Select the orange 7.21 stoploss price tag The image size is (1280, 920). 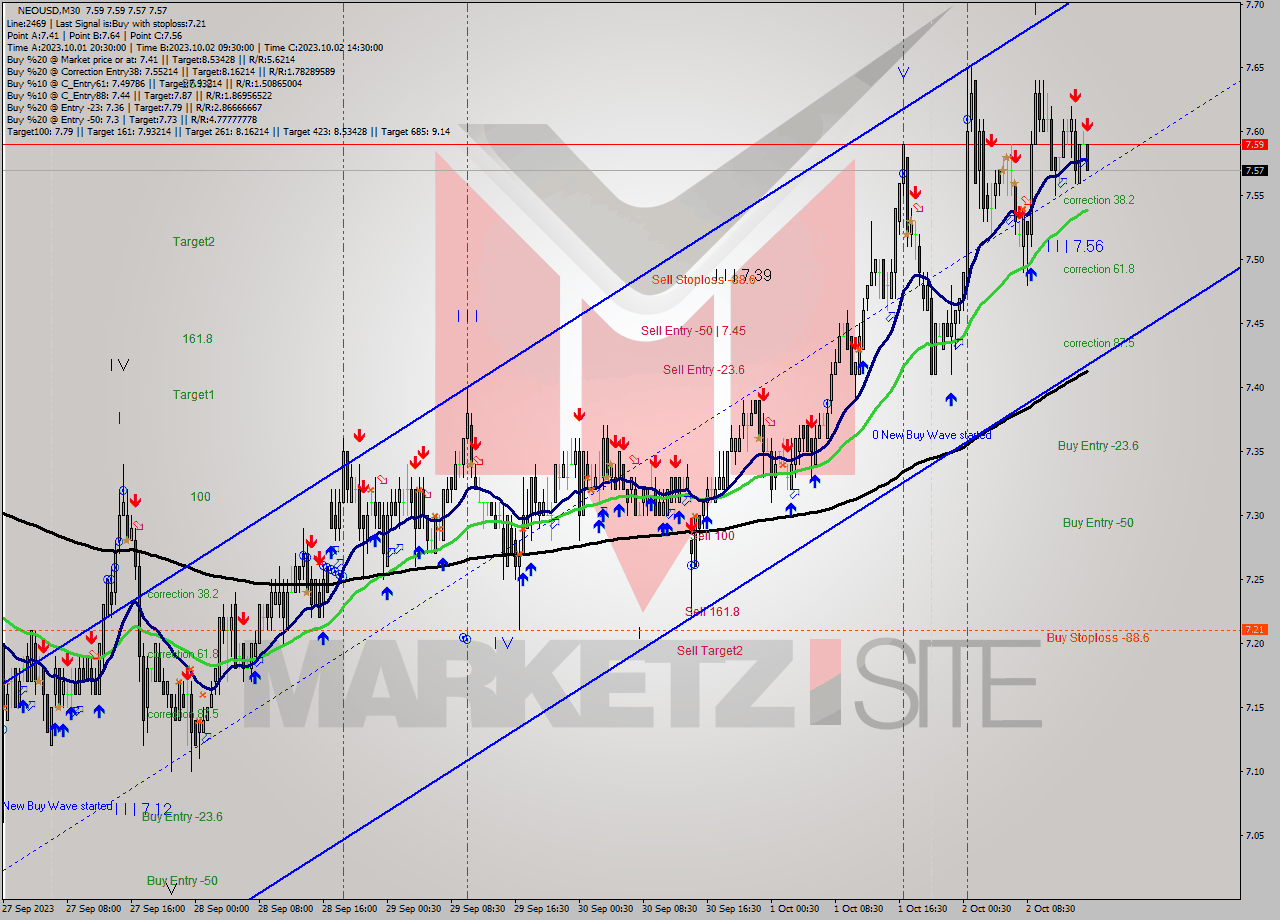[x=1254, y=630]
